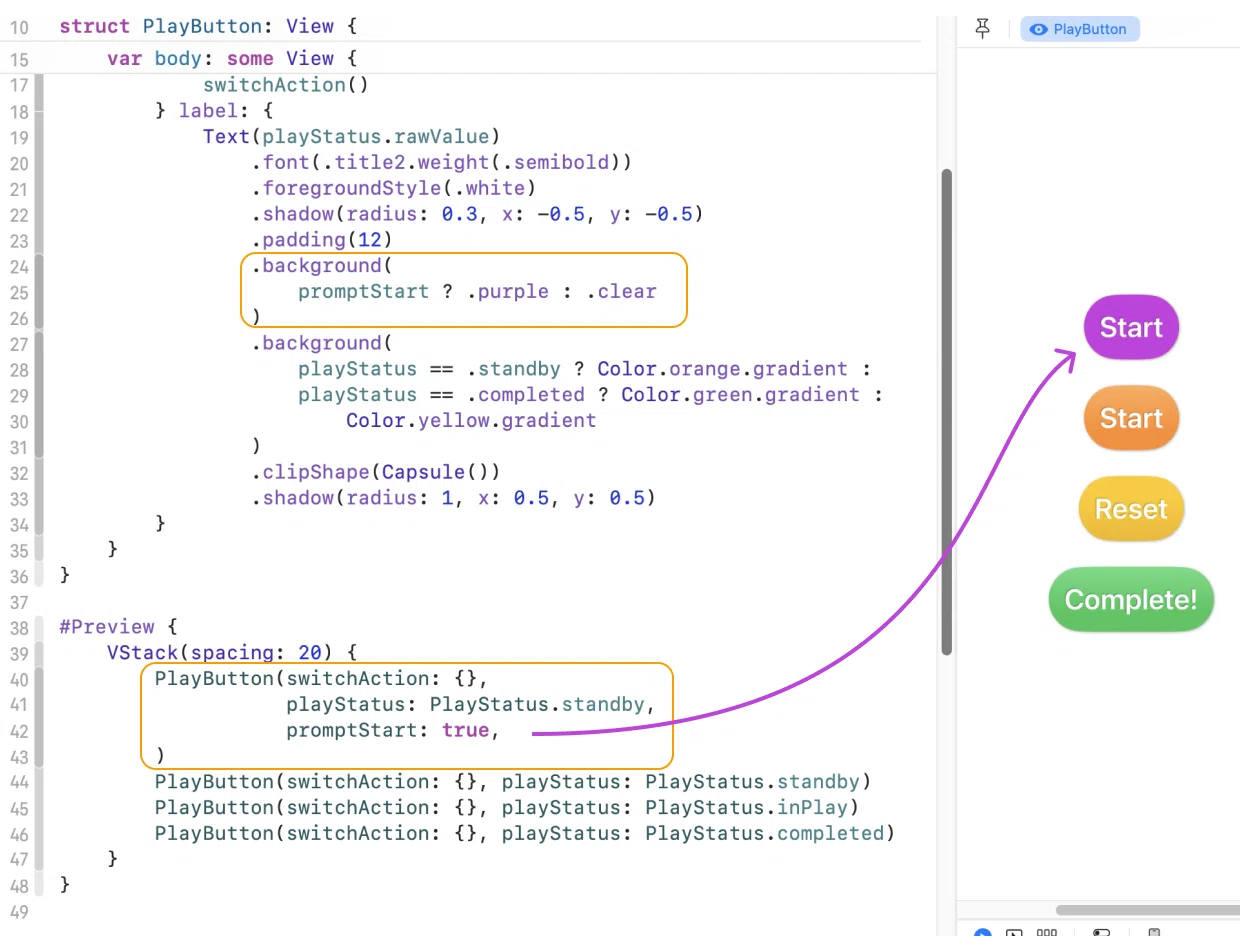Click 'Color.green.gradient' on line 29

click(740, 394)
